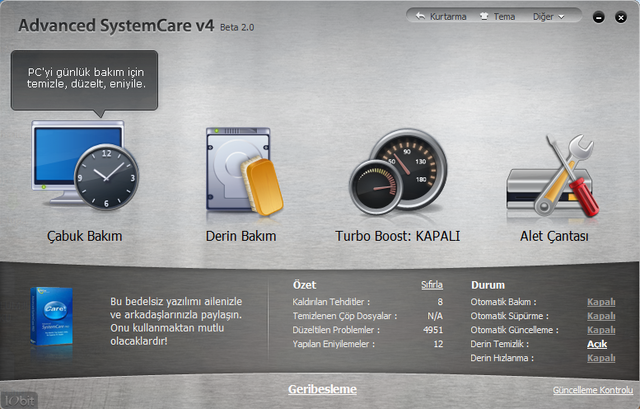Screen dimensions: 640x409
Task: Click the Derin Bakım label
Action: [x=241, y=236]
